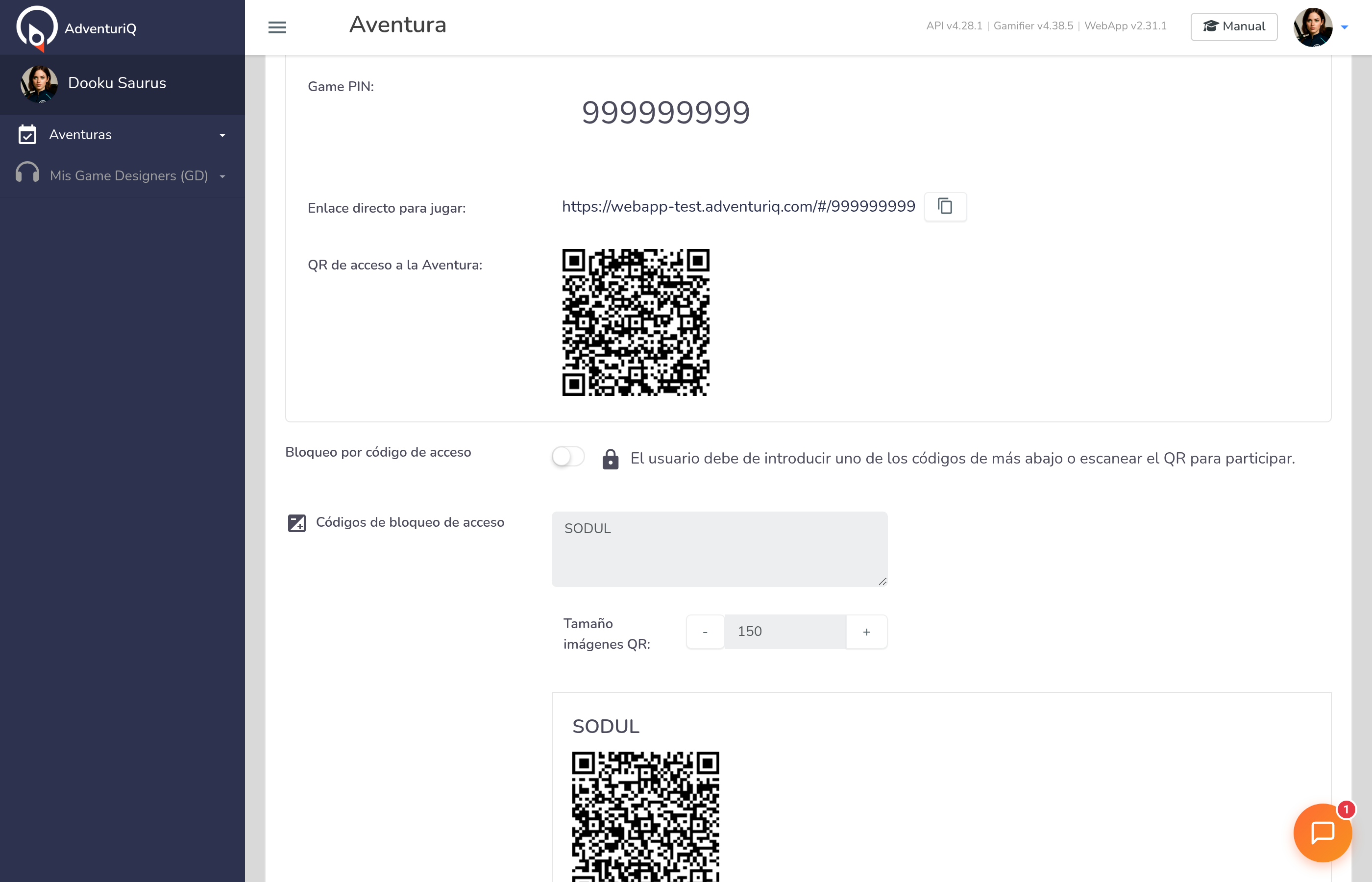
Task: Click the Dooku Saurus user name
Action: click(x=117, y=83)
